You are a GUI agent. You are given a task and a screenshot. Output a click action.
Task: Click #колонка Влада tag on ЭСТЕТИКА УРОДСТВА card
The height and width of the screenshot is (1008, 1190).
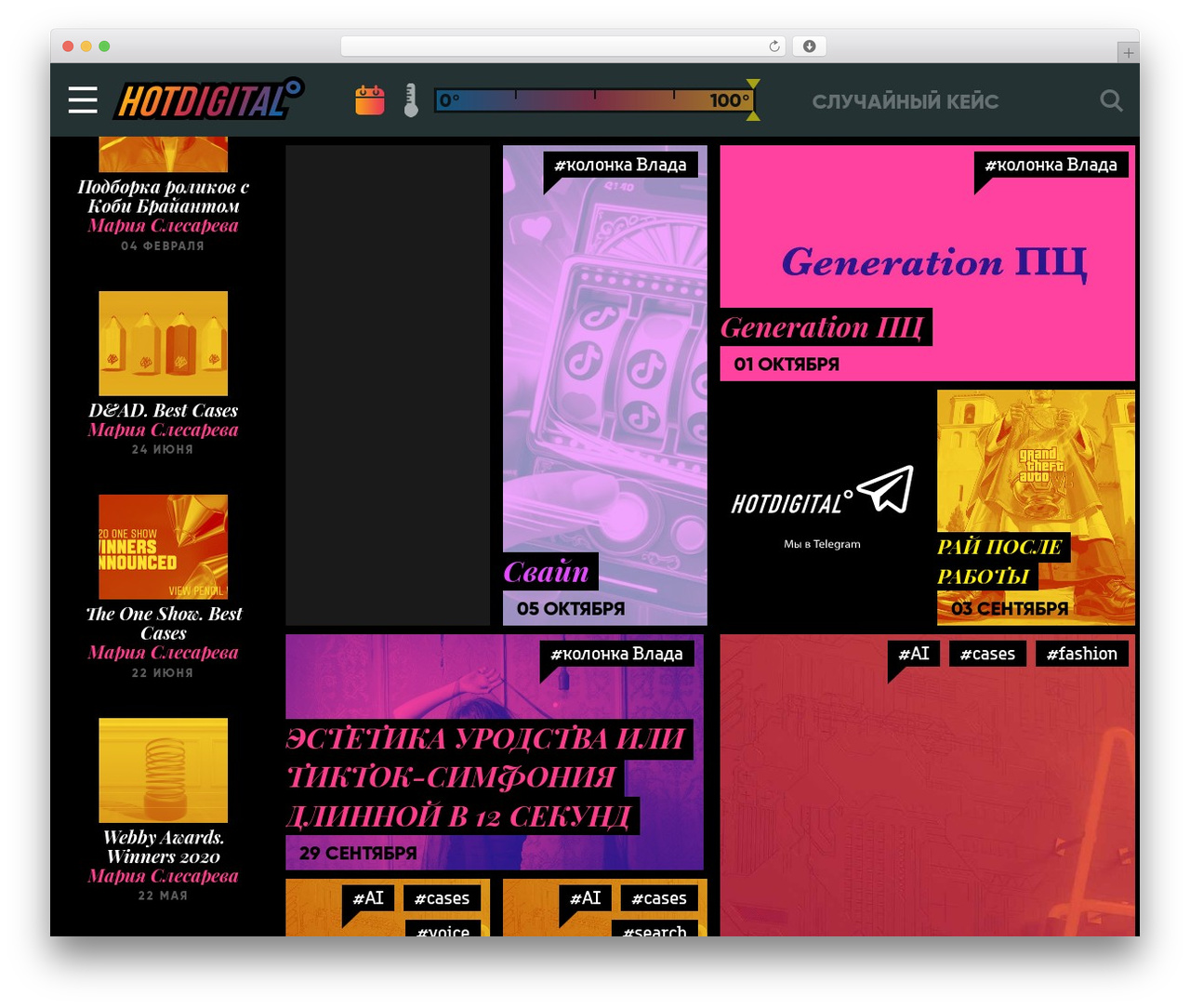pyautogui.click(x=616, y=654)
